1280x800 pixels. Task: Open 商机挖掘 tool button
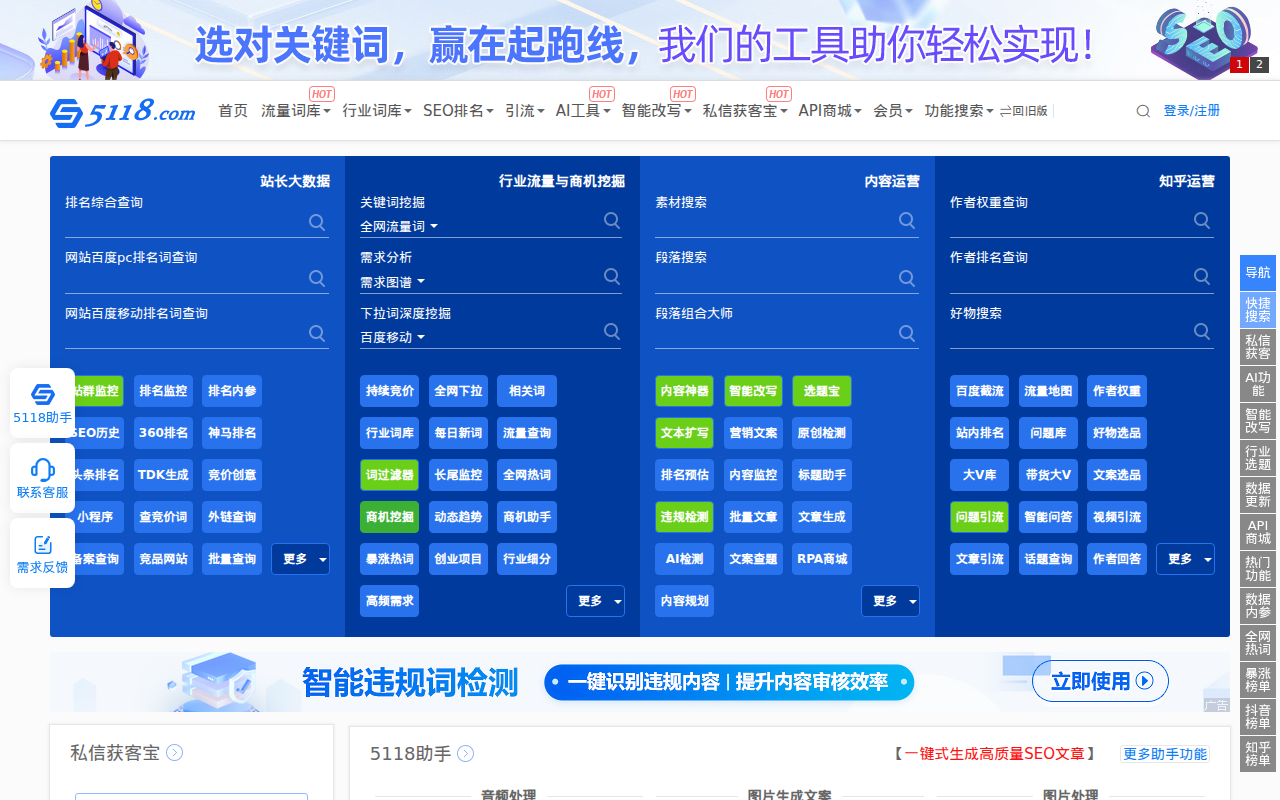tap(389, 517)
